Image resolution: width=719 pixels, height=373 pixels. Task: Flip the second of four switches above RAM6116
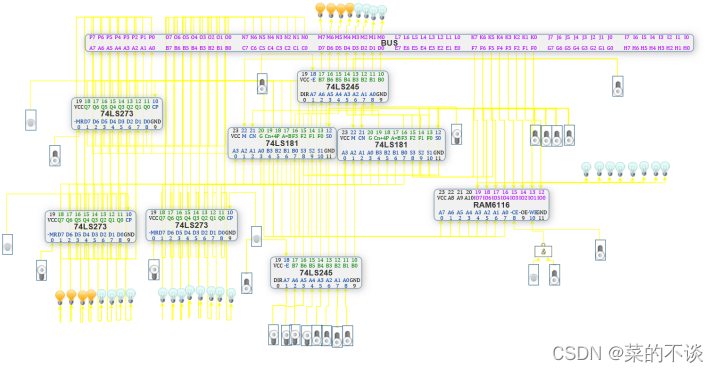(546, 136)
